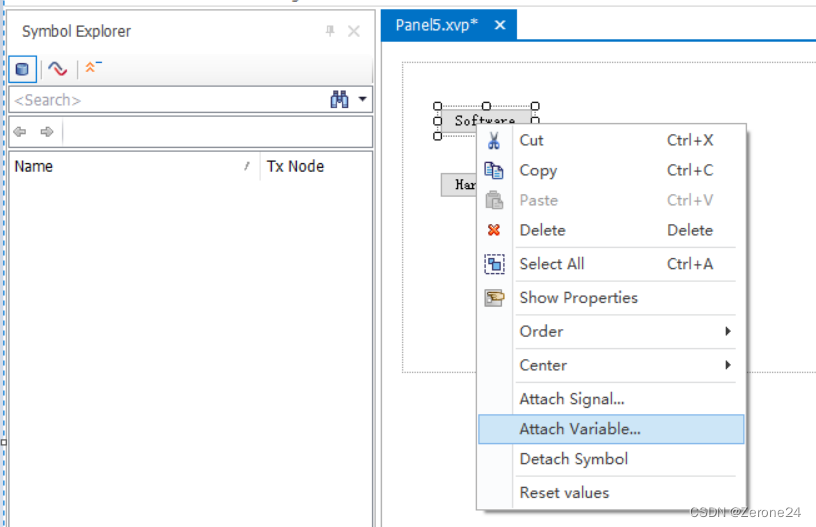Navigate back with the left arrow
This screenshot has height=527, width=816.
coord(20,132)
